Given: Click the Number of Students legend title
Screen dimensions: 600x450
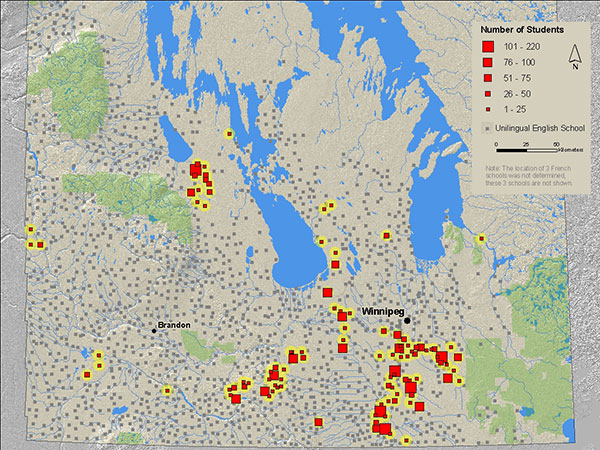Looking at the screenshot, I should tap(517, 28).
